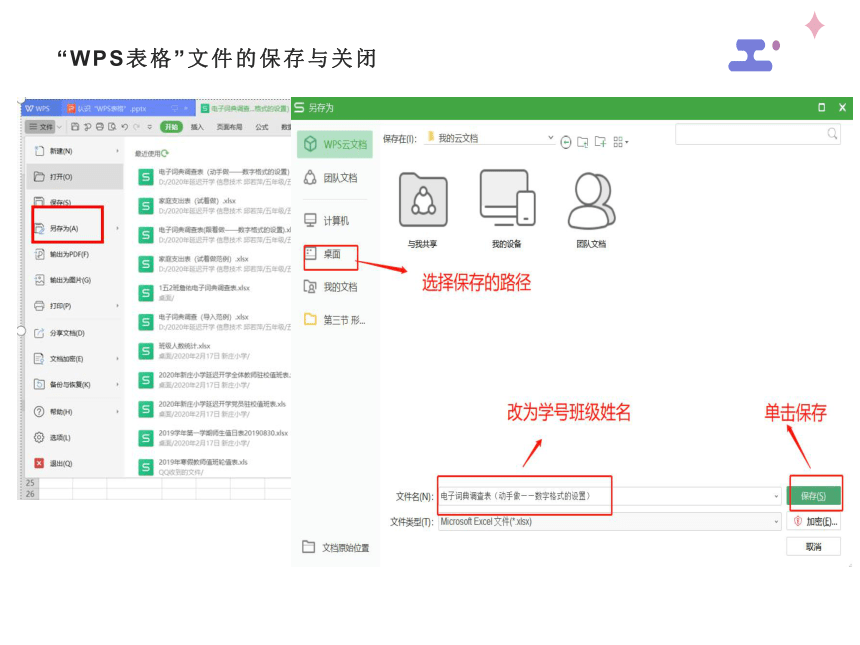This screenshot has width=860, height=645.
Task: Select 第三节 folder in Save As sidebar
Action: click(x=335, y=320)
